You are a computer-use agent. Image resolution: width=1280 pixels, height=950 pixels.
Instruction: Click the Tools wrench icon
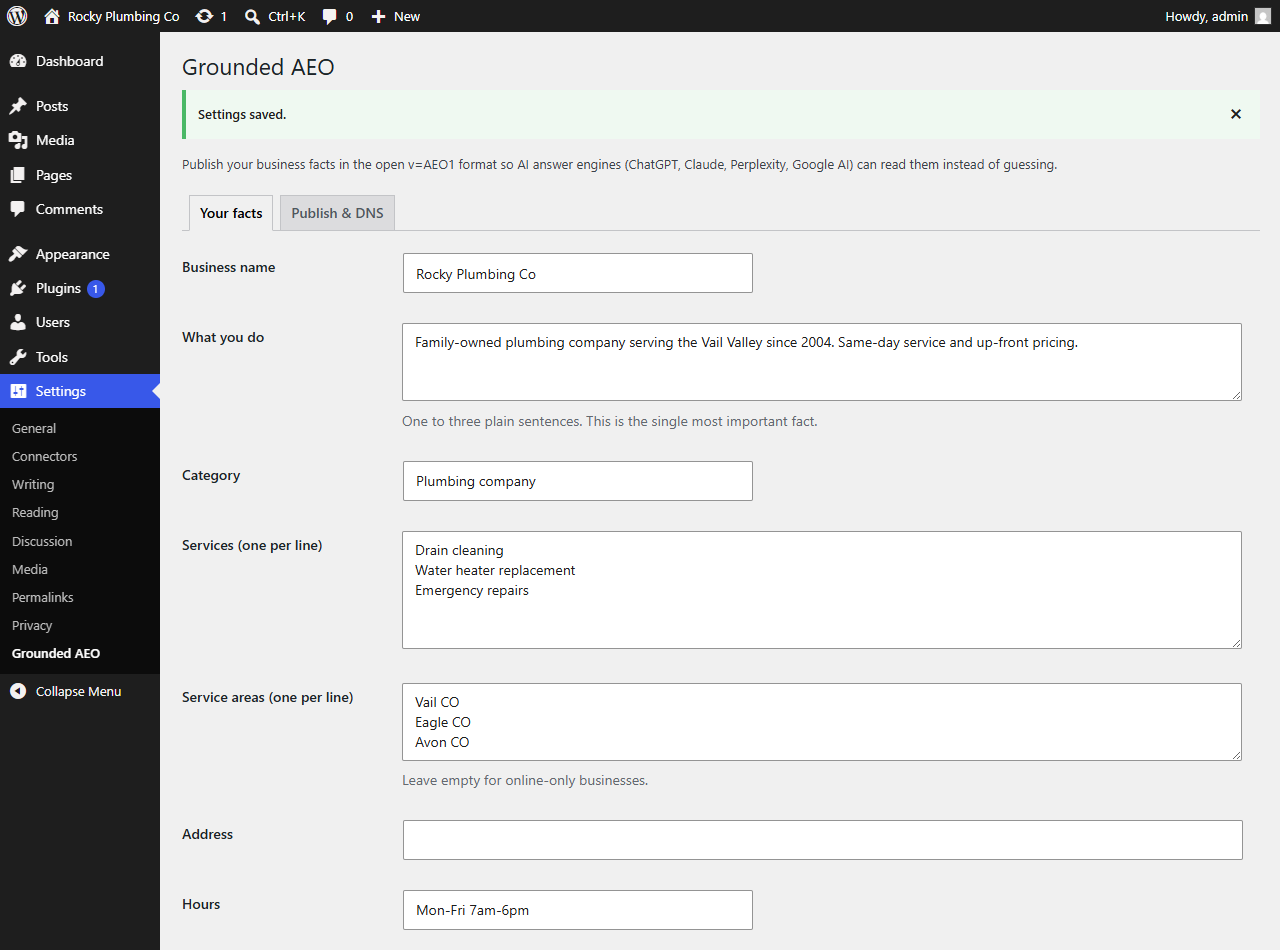(18, 357)
